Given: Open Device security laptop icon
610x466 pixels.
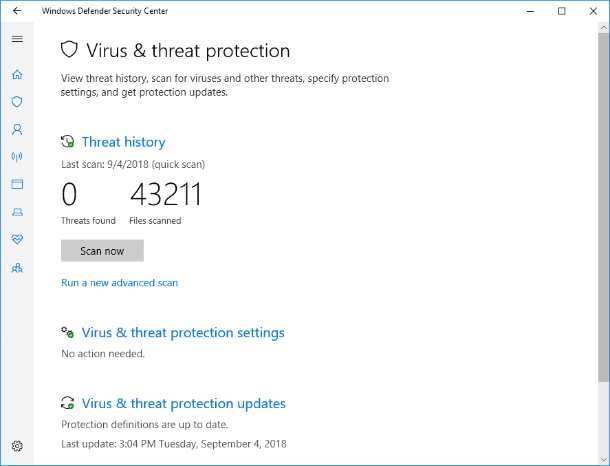Looking at the screenshot, I should click(17, 212).
